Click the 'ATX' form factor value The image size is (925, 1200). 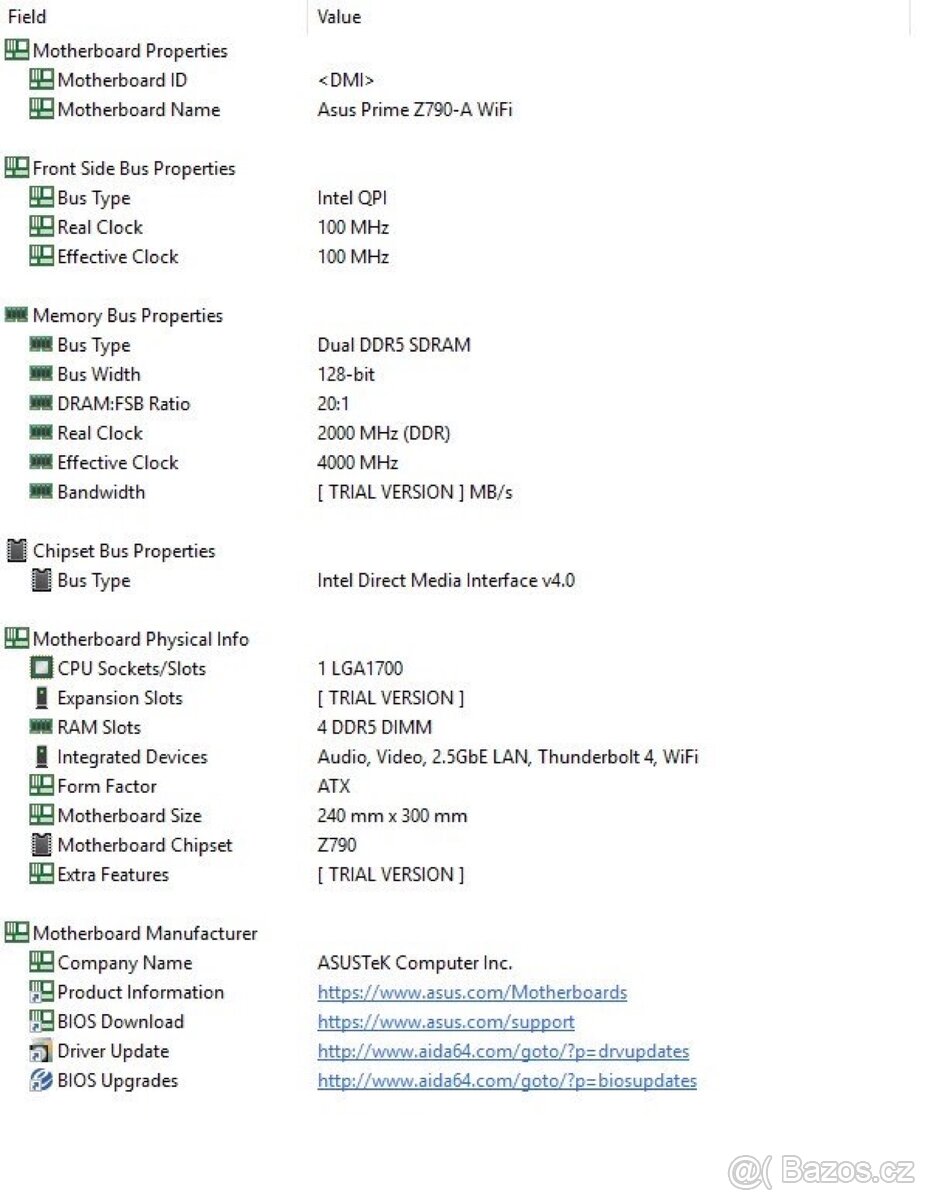click(x=334, y=786)
